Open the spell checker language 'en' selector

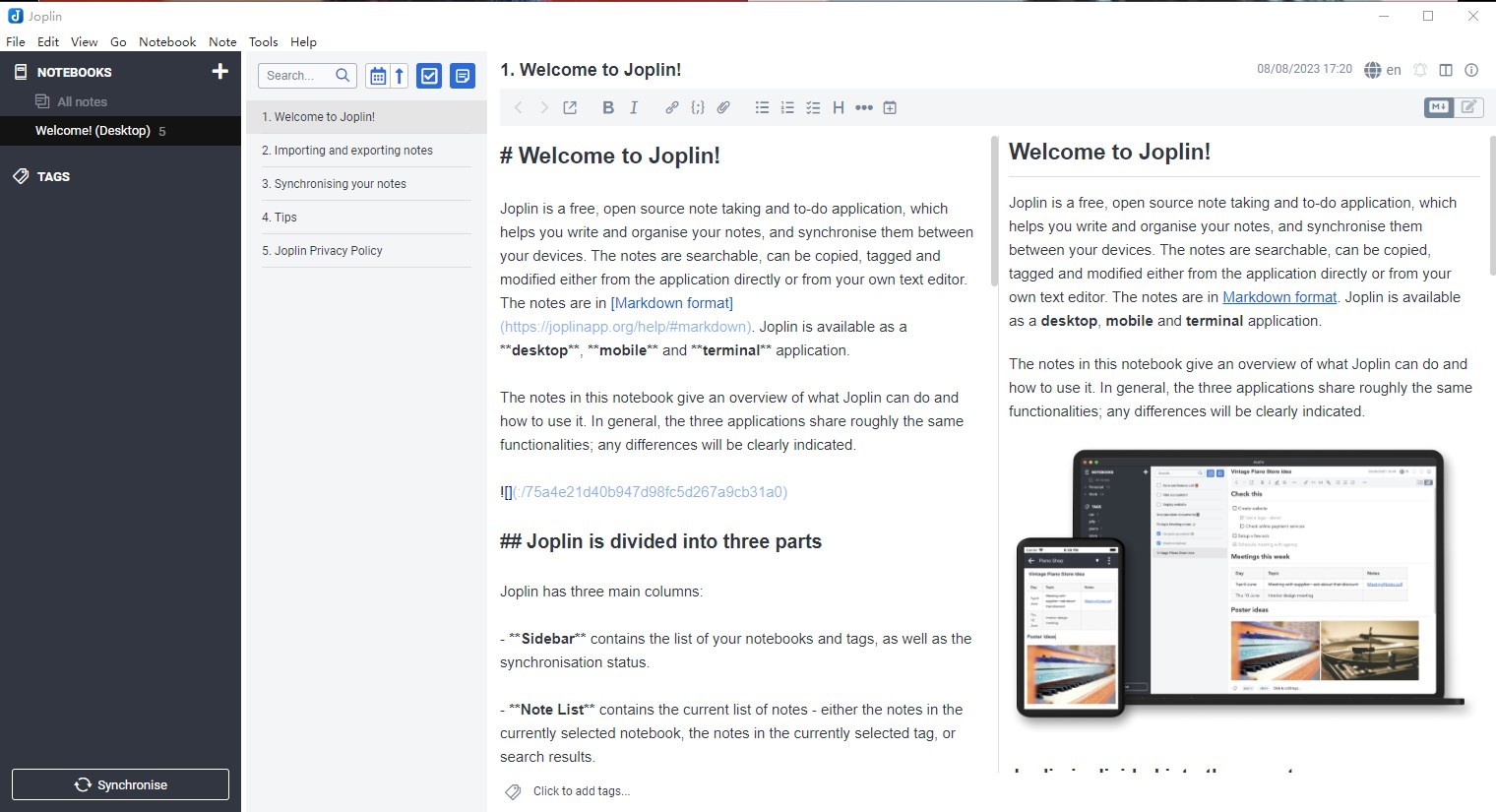(x=1383, y=70)
